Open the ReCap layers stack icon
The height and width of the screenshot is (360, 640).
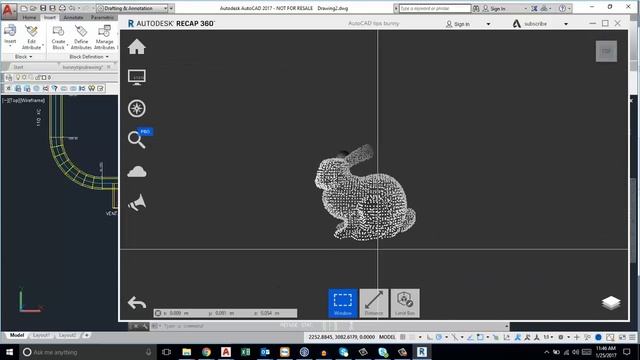[611, 303]
